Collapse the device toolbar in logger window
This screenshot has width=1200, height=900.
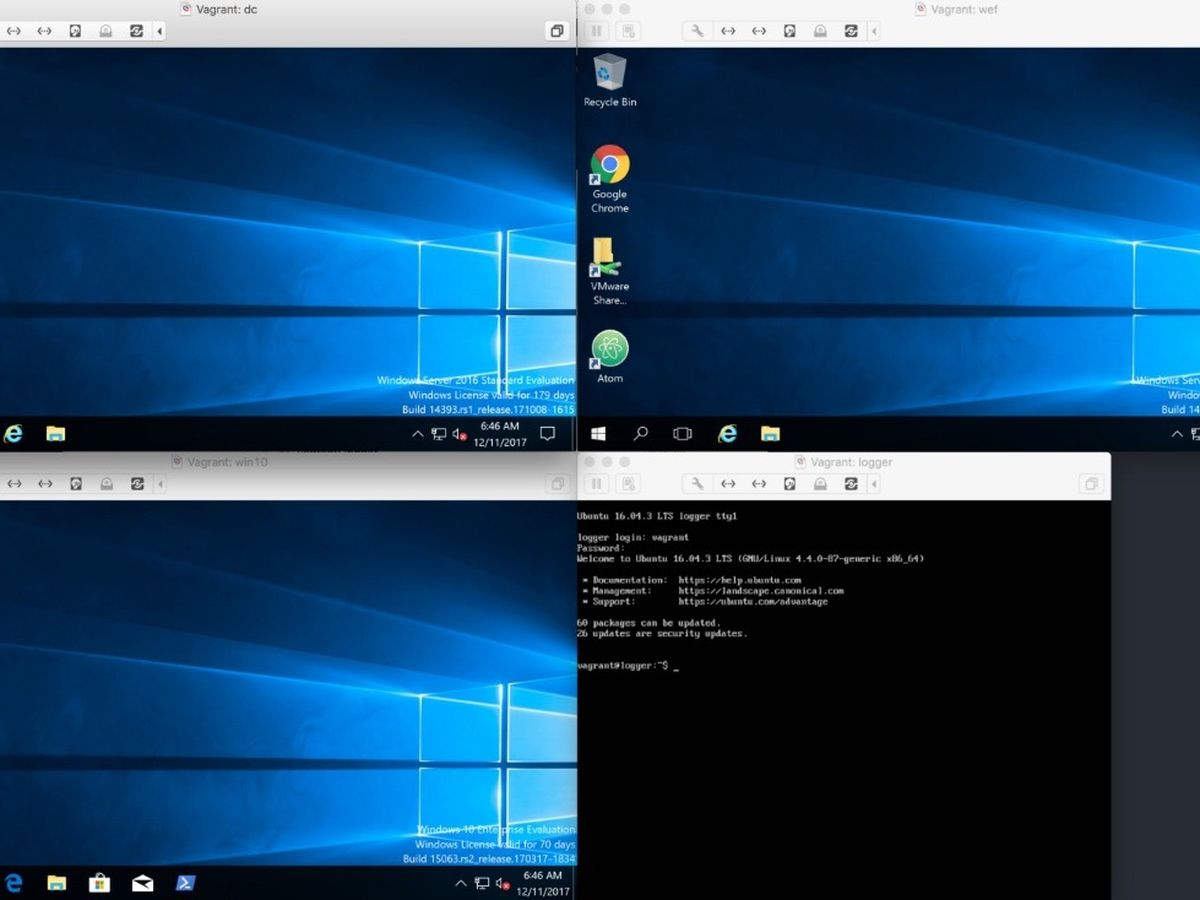click(x=875, y=484)
